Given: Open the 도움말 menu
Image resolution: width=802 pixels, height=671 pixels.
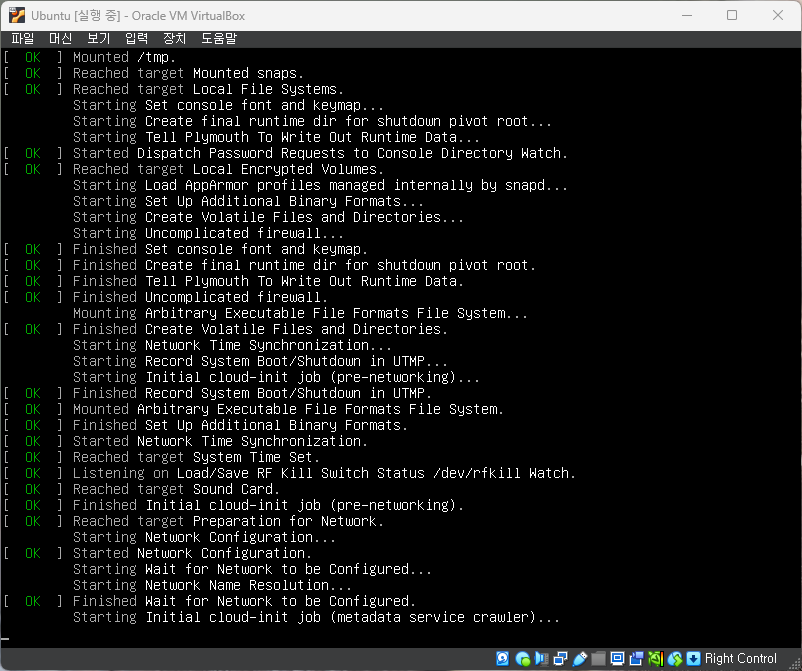Looking at the screenshot, I should click(x=219, y=38).
